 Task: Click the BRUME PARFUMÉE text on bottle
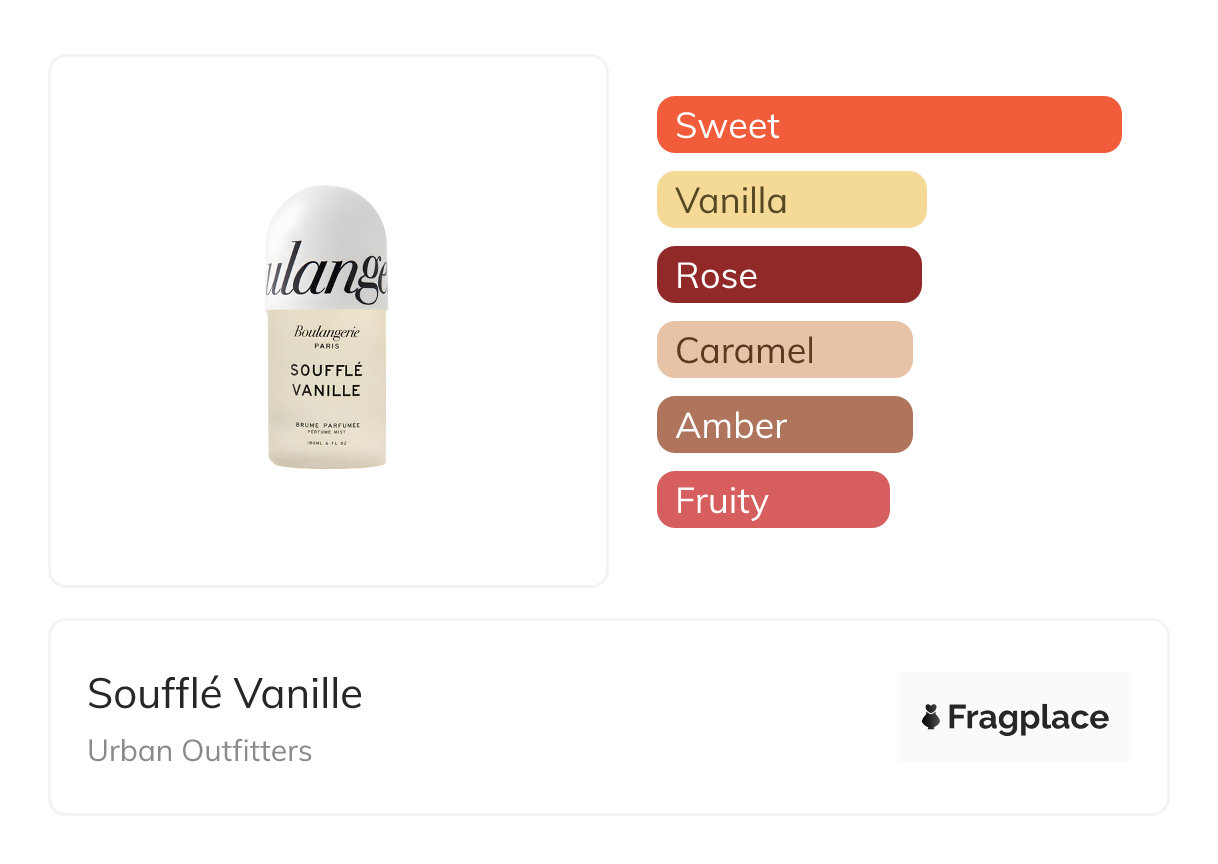click(x=327, y=425)
